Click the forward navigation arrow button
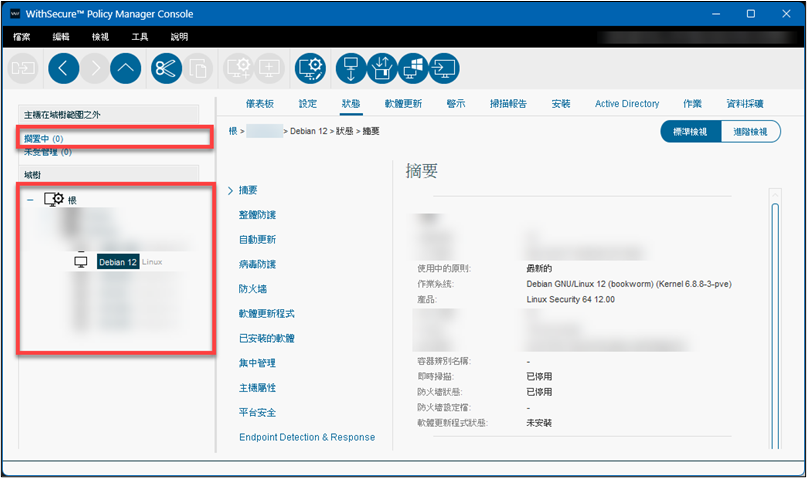 [x=95, y=68]
